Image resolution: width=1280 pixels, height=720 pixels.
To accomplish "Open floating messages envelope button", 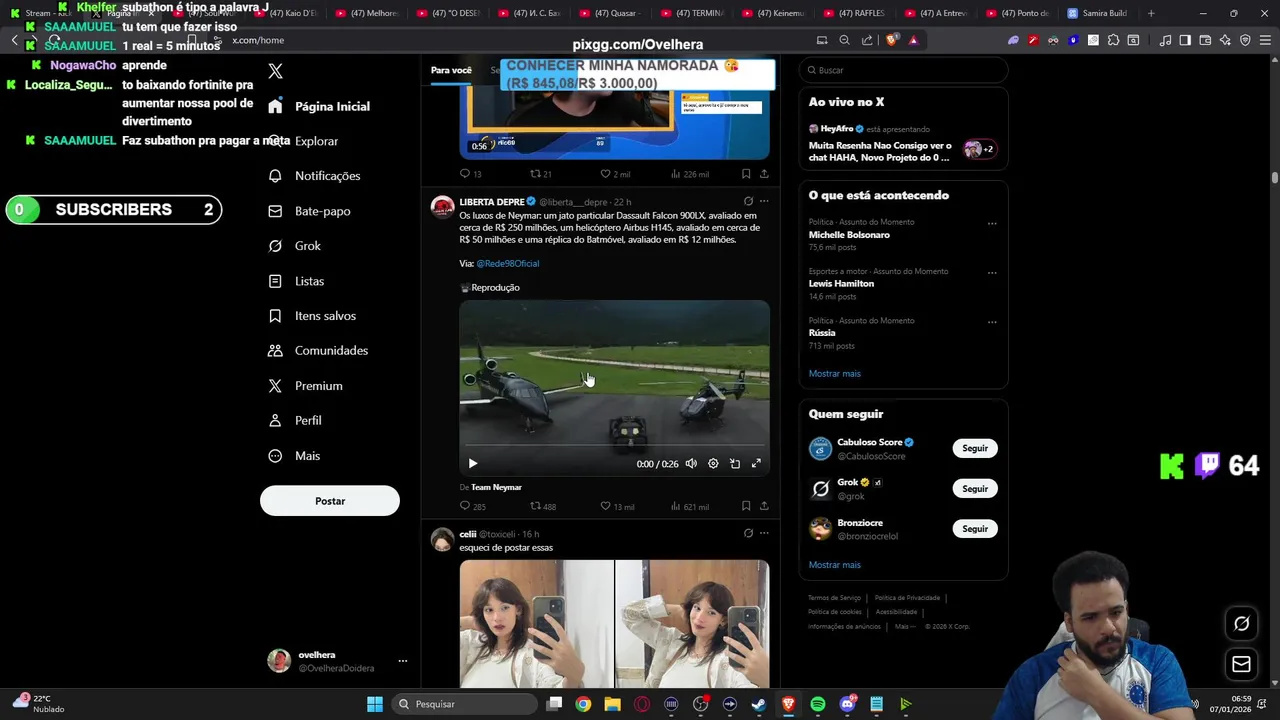I will coord(1241,664).
